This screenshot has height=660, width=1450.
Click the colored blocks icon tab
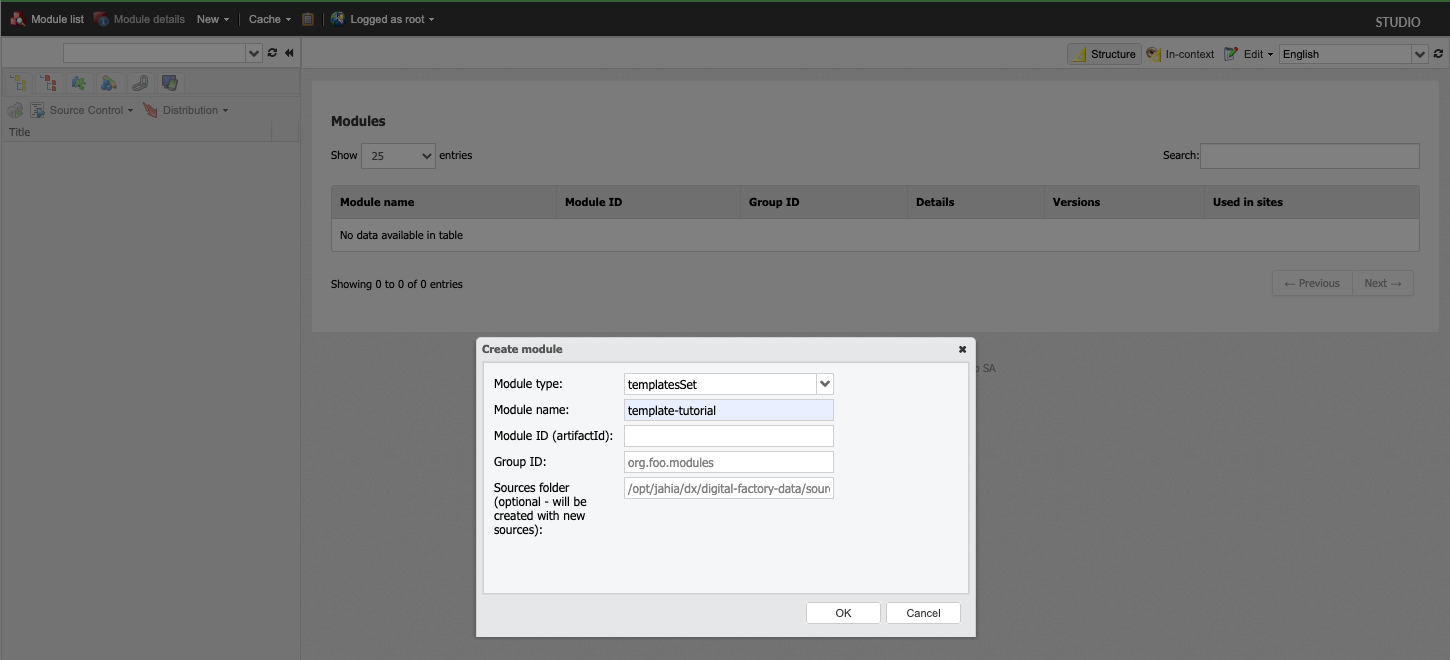click(x=110, y=83)
